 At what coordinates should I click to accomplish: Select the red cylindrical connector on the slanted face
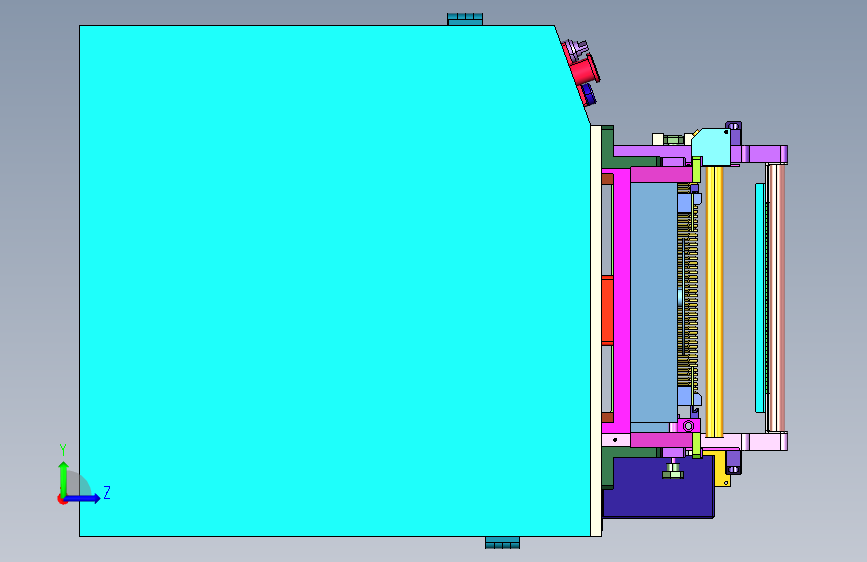584,71
